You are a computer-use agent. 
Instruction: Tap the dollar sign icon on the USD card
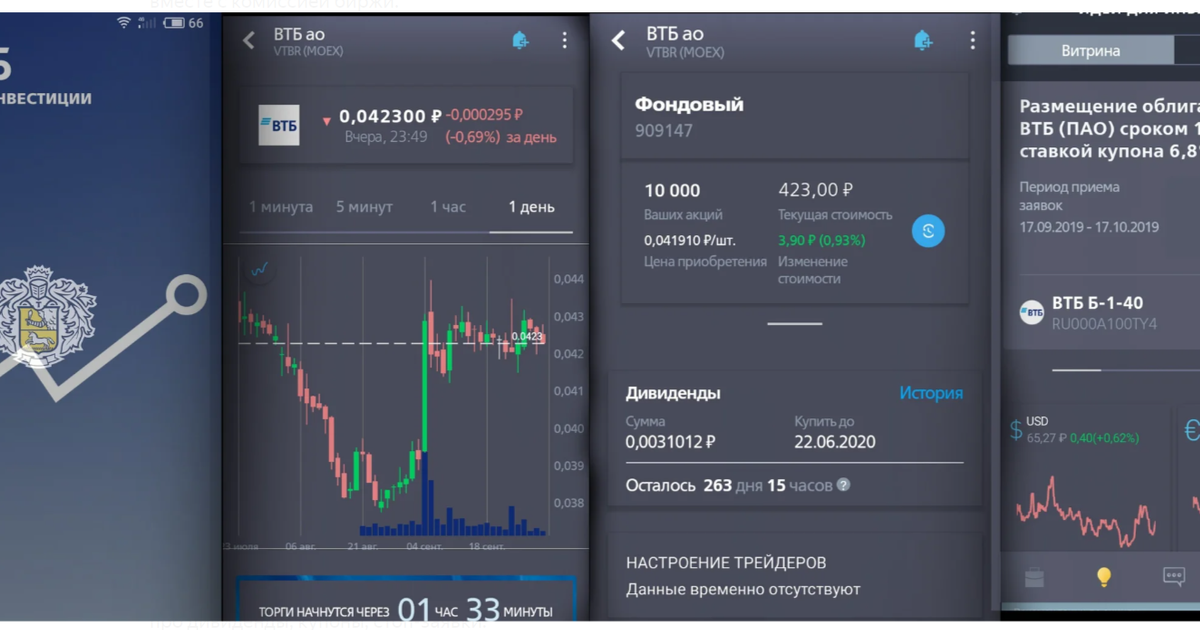coord(1016,430)
